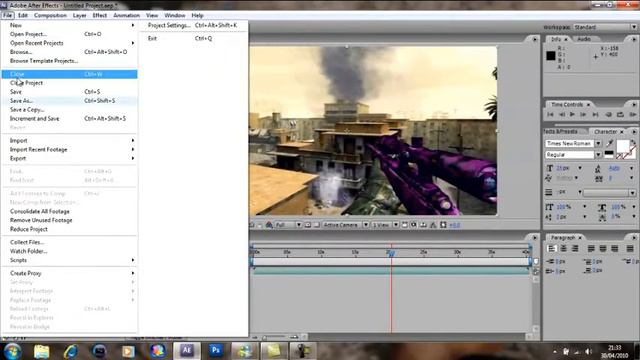
Task: Open the Info panel flyout menu
Action: pyautogui.click(x=634, y=39)
